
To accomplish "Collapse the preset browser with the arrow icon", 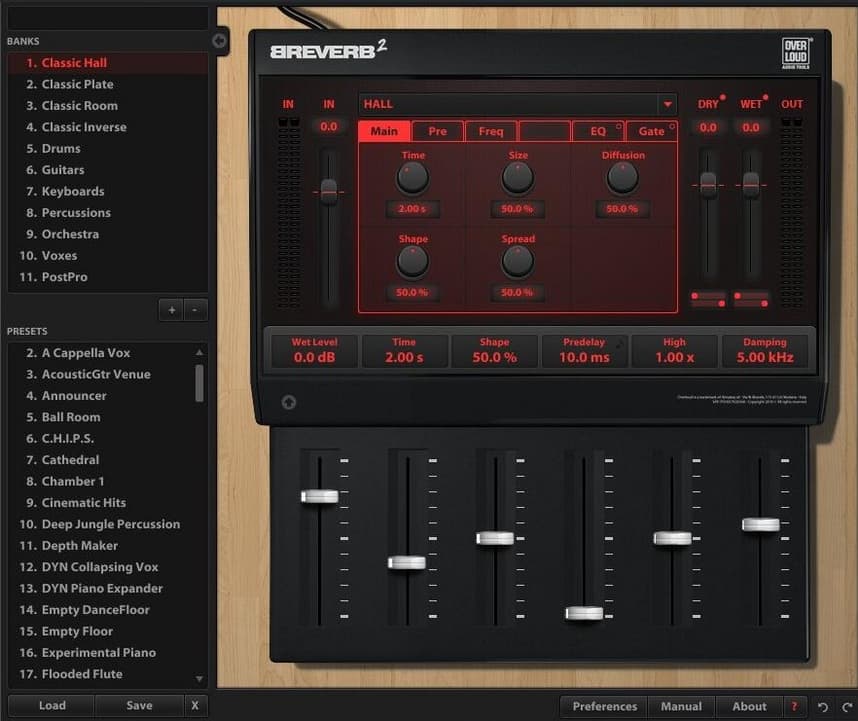I will pyautogui.click(x=219, y=40).
